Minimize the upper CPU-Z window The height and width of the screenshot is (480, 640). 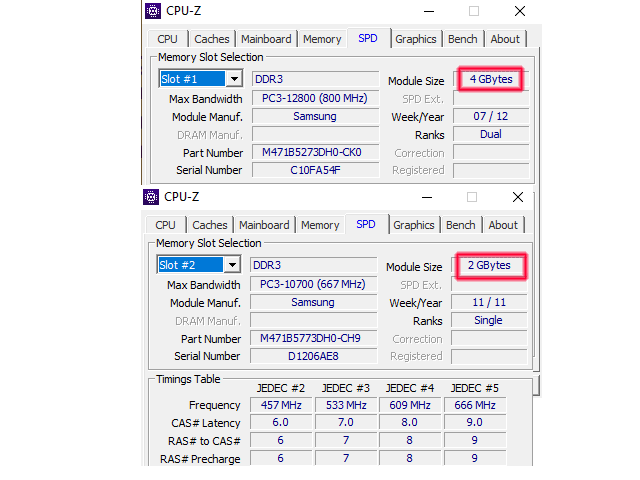(x=429, y=11)
